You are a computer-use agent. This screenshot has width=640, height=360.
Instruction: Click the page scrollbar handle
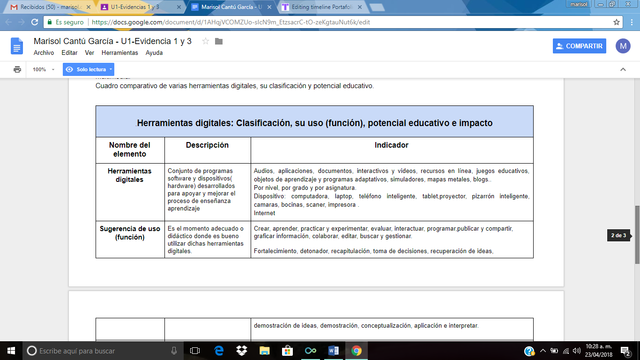click(x=637, y=235)
